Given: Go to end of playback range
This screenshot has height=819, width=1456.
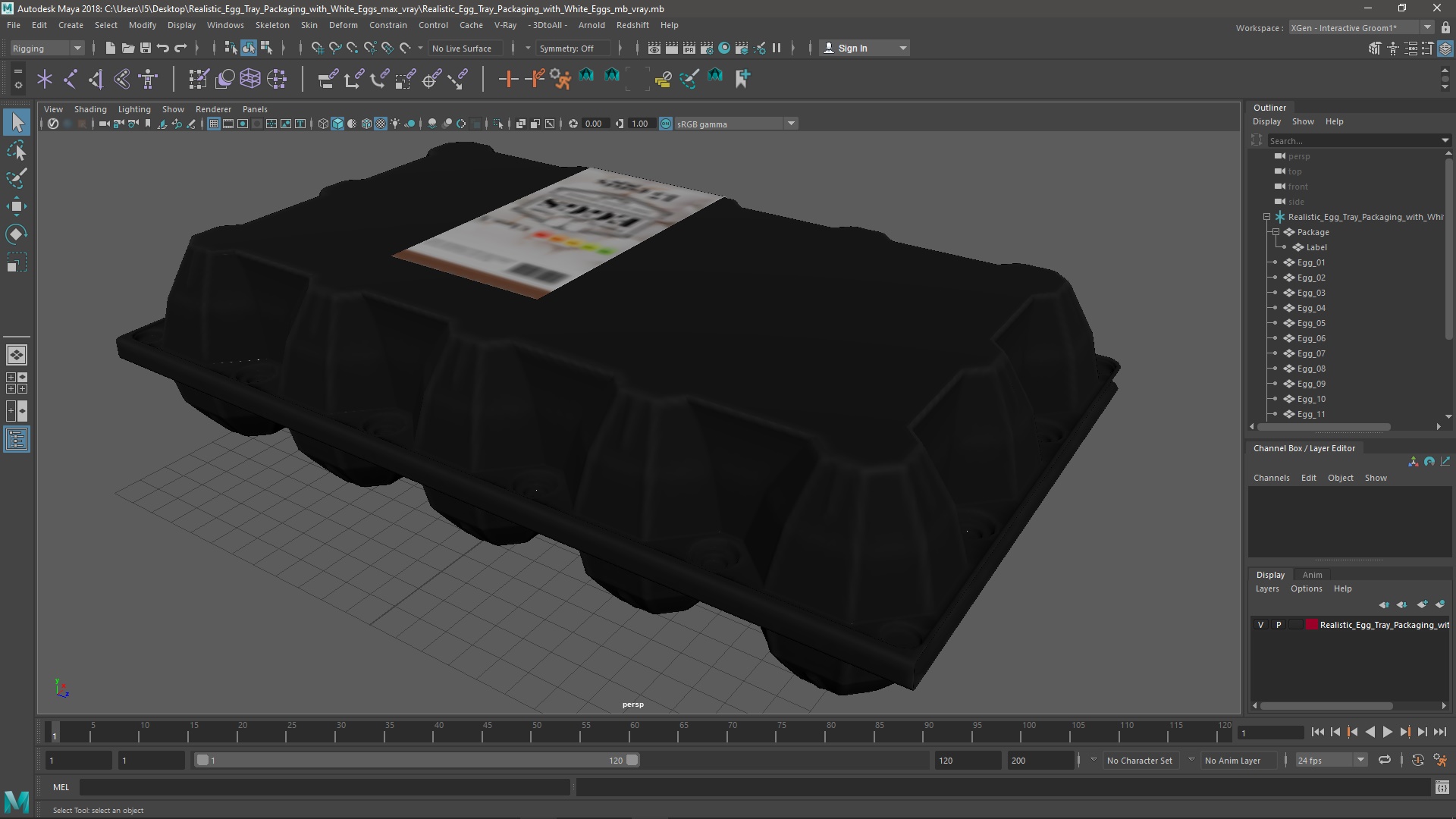Looking at the screenshot, I should pyautogui.click(x=1439, y=732).
